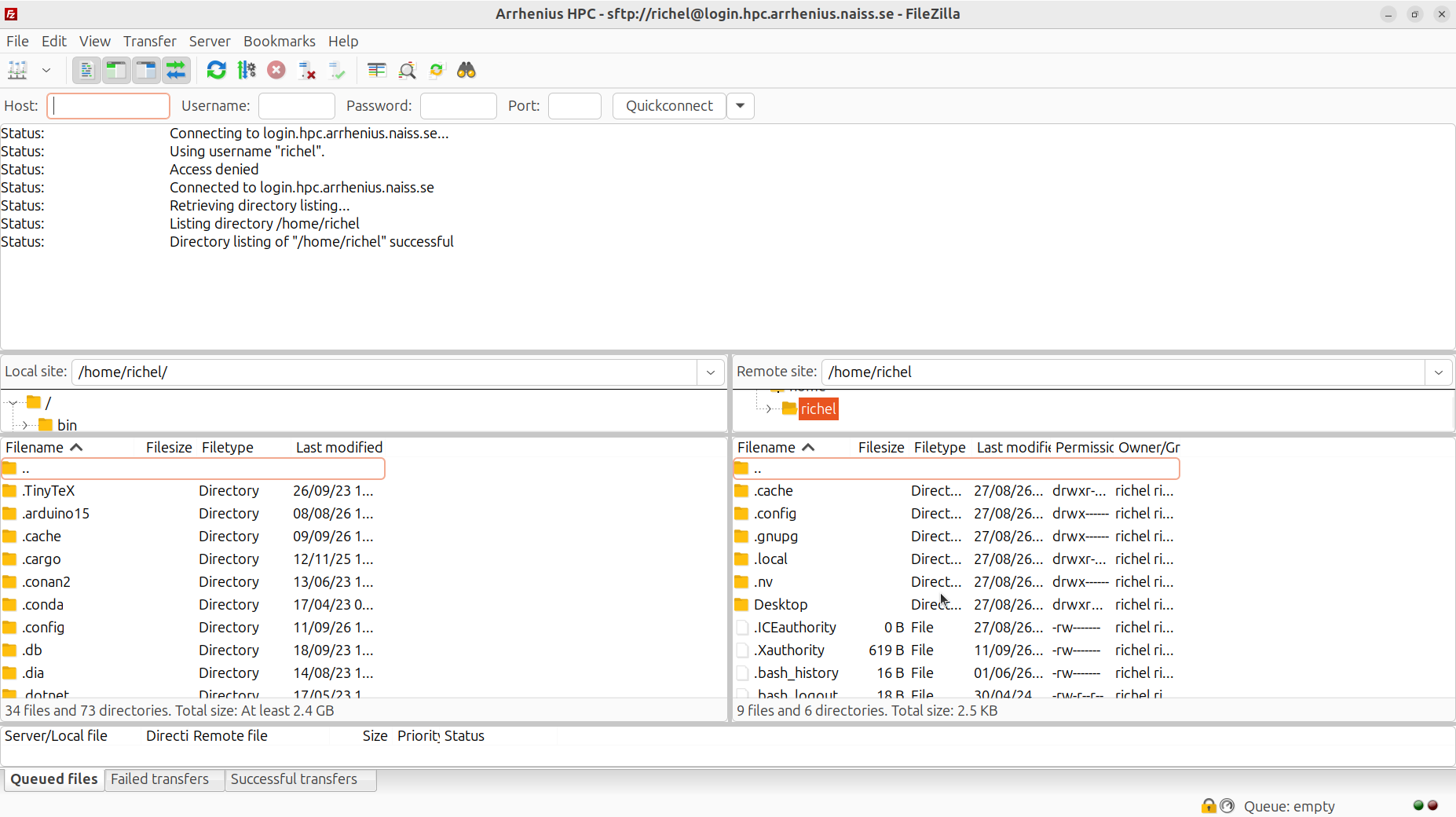This screenshot has width=1456, height=817.
Task: Open the File menu
Action: tap(17, 41)
